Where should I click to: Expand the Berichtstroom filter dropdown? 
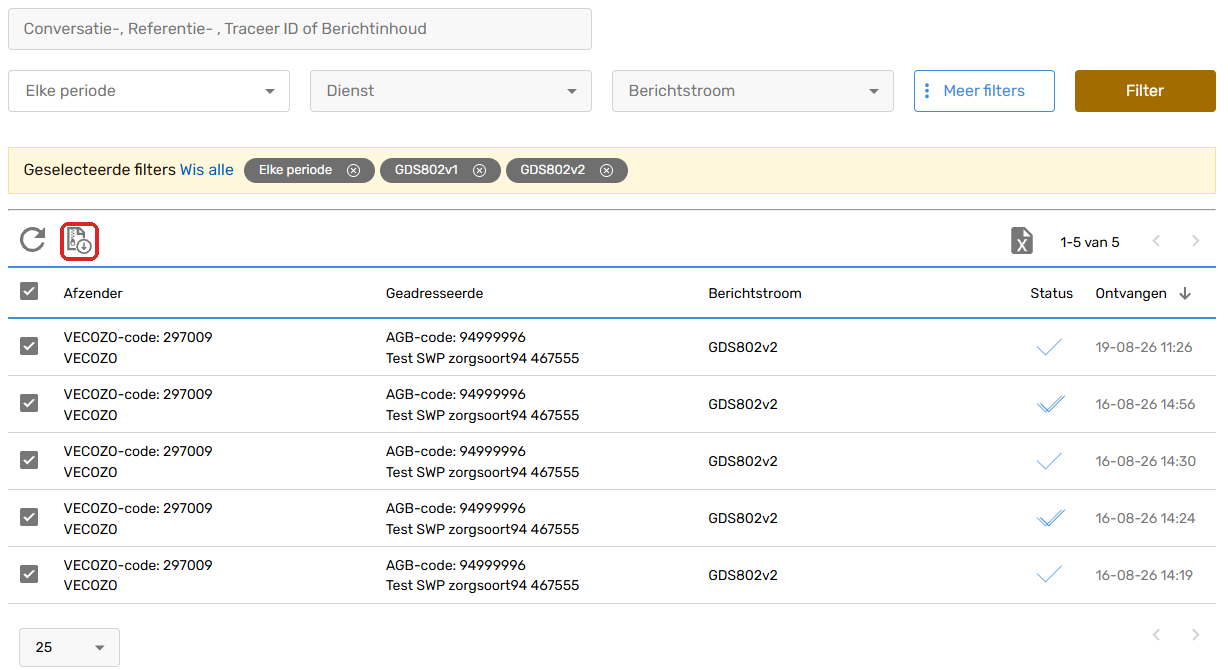[x=753, y=91]
